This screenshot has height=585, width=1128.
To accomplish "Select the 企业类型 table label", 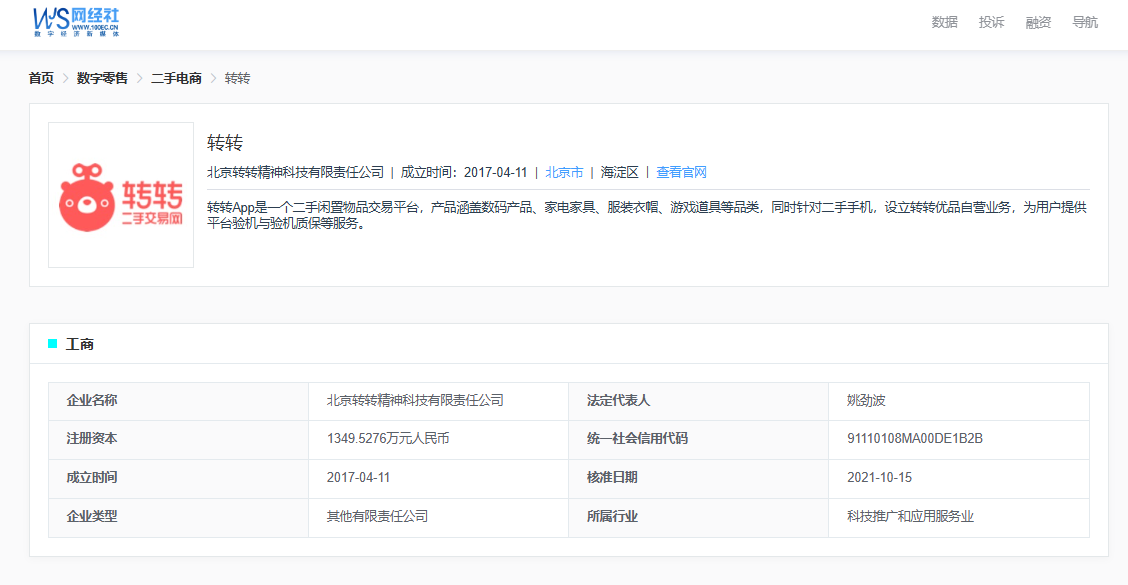I will [92, 517].
